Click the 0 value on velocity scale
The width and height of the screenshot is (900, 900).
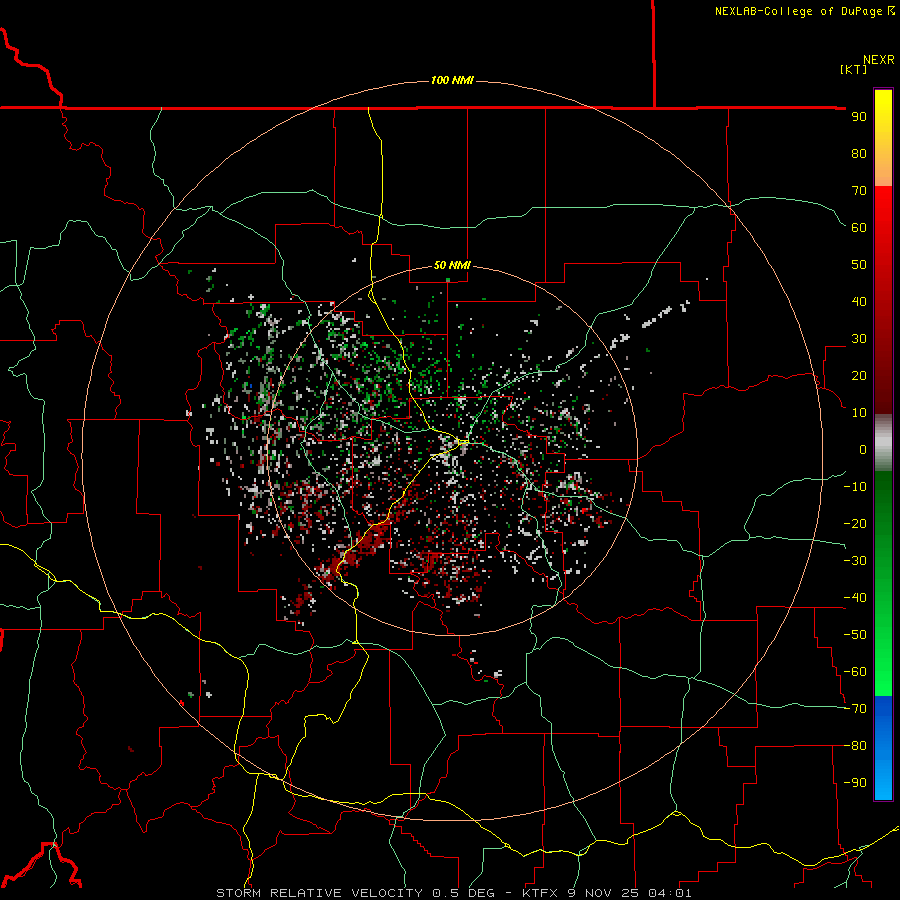pos(863,450)
